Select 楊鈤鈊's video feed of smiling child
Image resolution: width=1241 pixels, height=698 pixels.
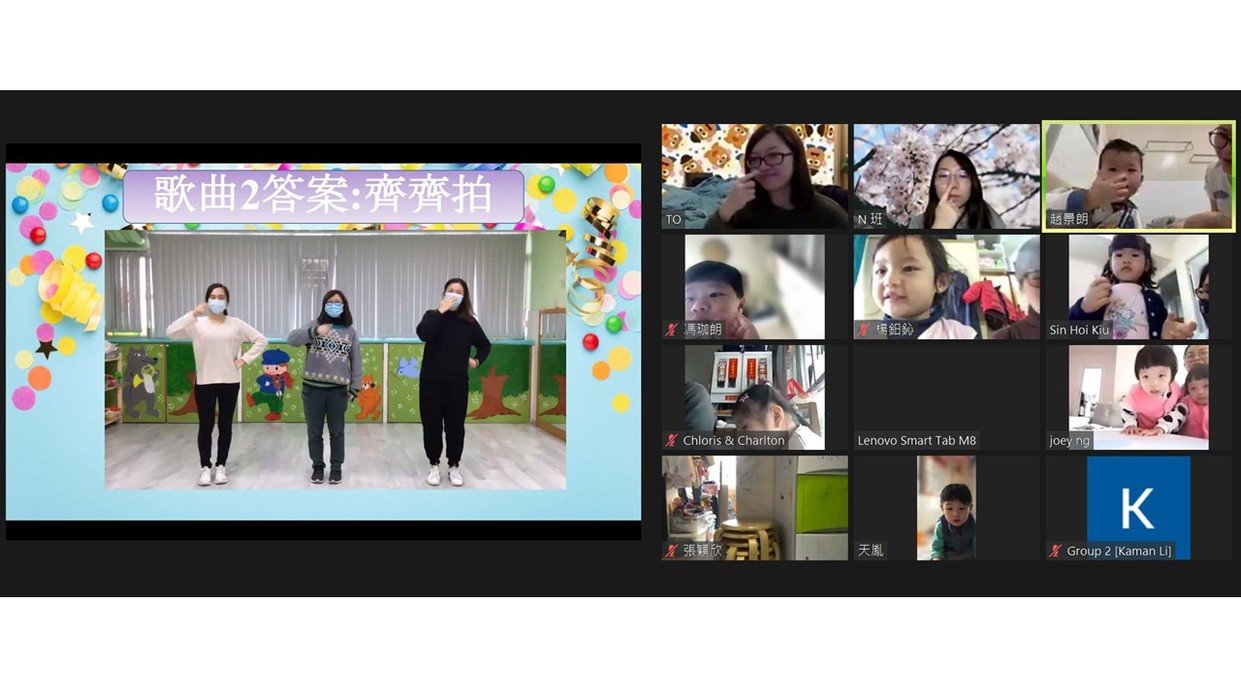coord(946,285)
